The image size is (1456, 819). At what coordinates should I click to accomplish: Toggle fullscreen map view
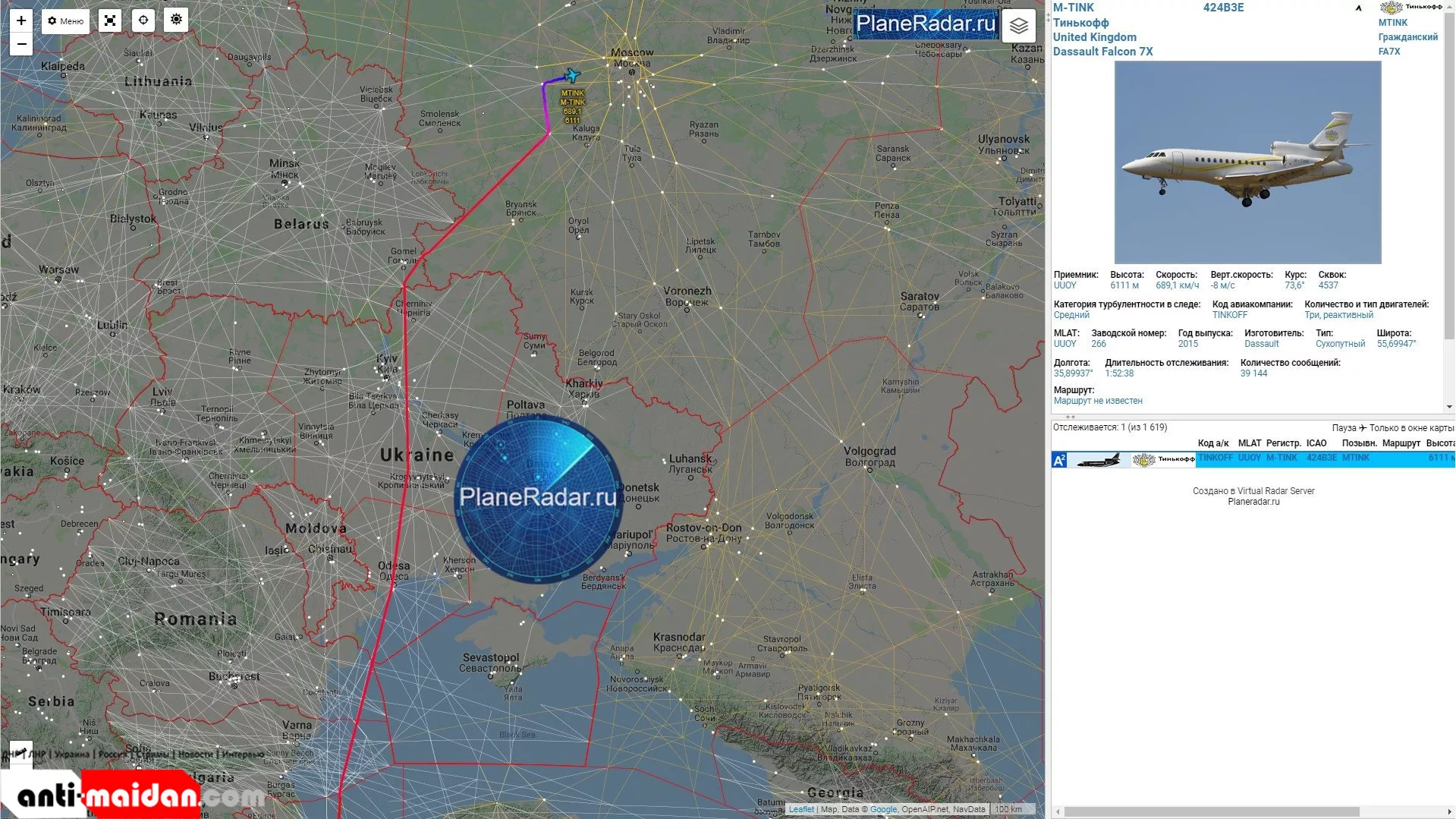110,20
